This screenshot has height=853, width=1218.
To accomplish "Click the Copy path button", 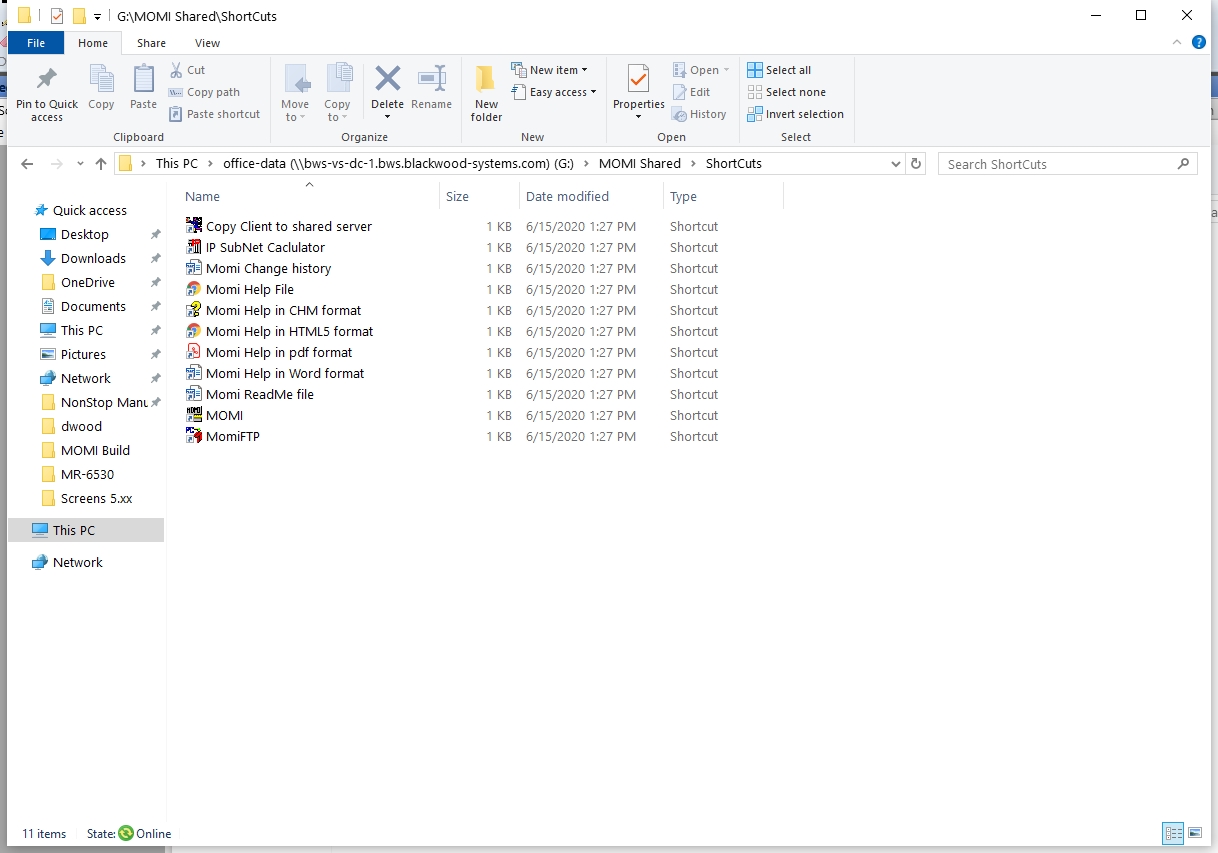I will point(205,92).
